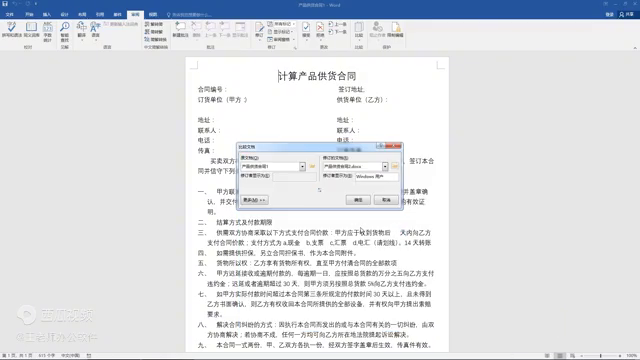Open the File (文件) tab
This screenshot has width=640, height=360.
(9, 14)
